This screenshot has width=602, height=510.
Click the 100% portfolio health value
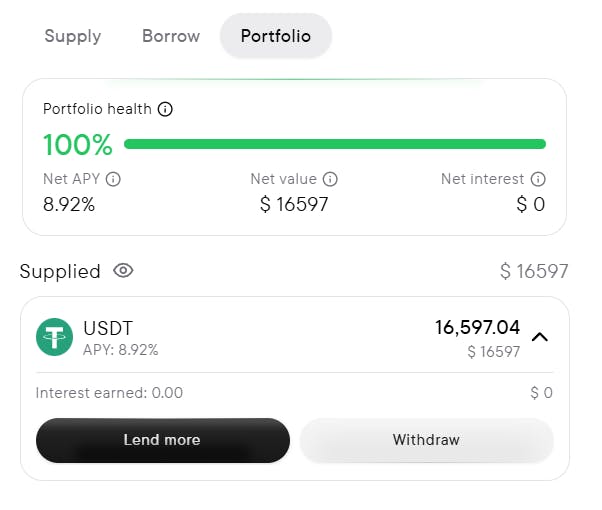tap(78, 145)
